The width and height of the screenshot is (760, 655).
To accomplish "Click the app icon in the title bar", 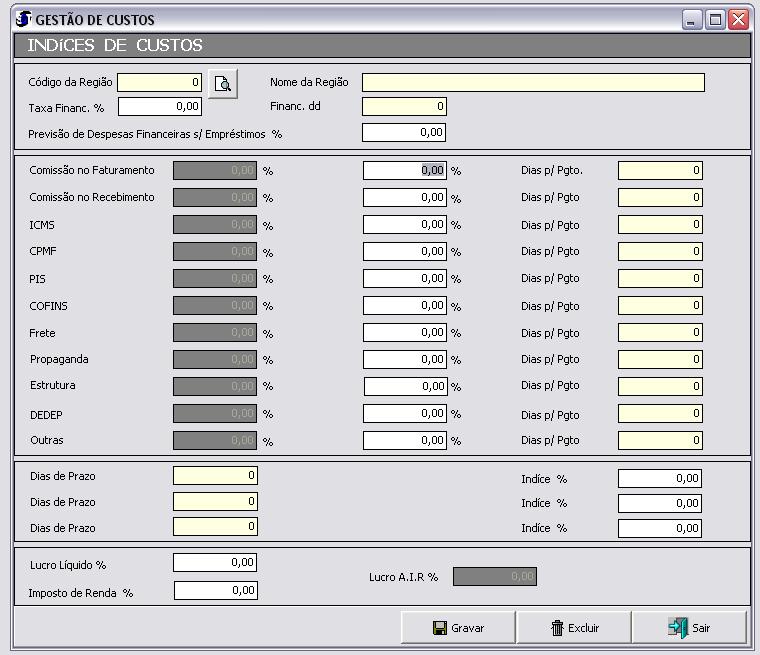I will tap(23, 19).
